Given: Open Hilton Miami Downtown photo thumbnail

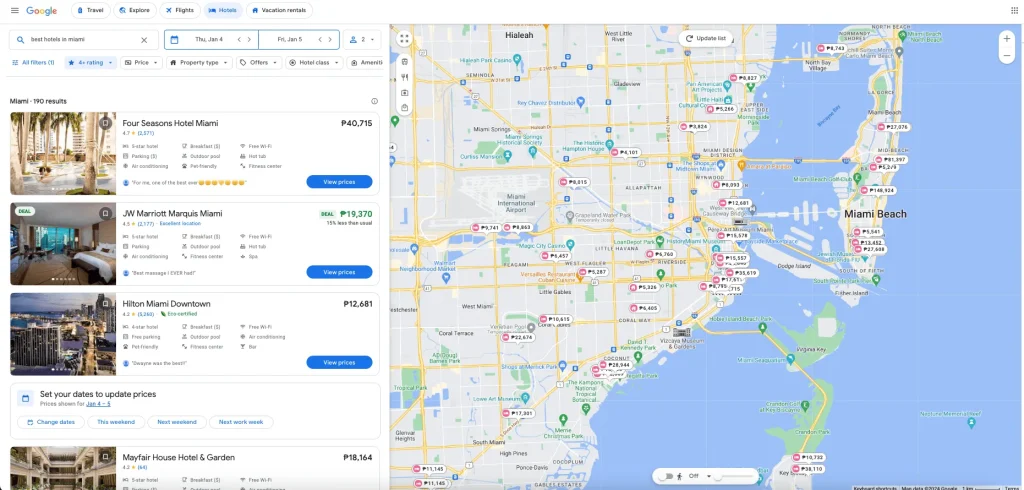Looking at the screenshot, I should tap(63, 334).
